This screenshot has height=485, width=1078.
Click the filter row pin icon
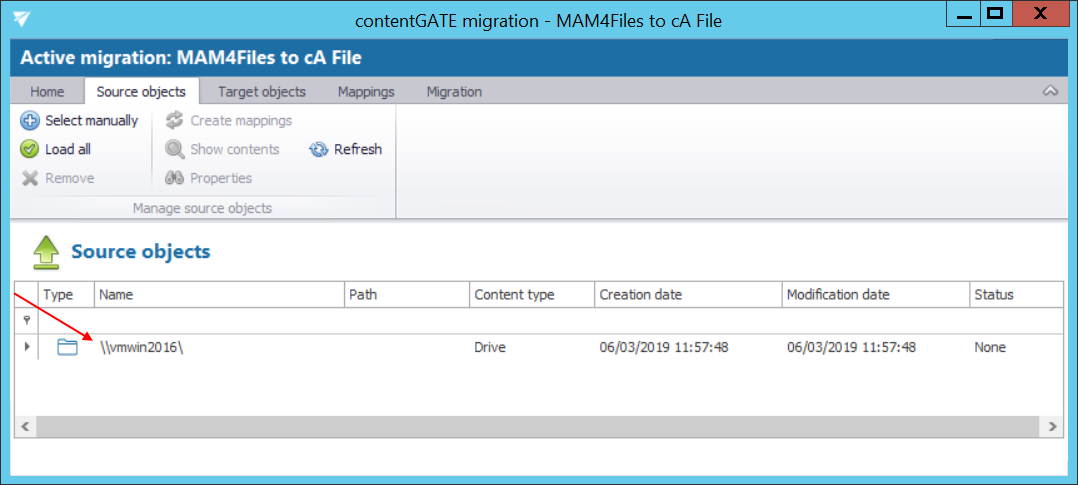tap(26, 320)
